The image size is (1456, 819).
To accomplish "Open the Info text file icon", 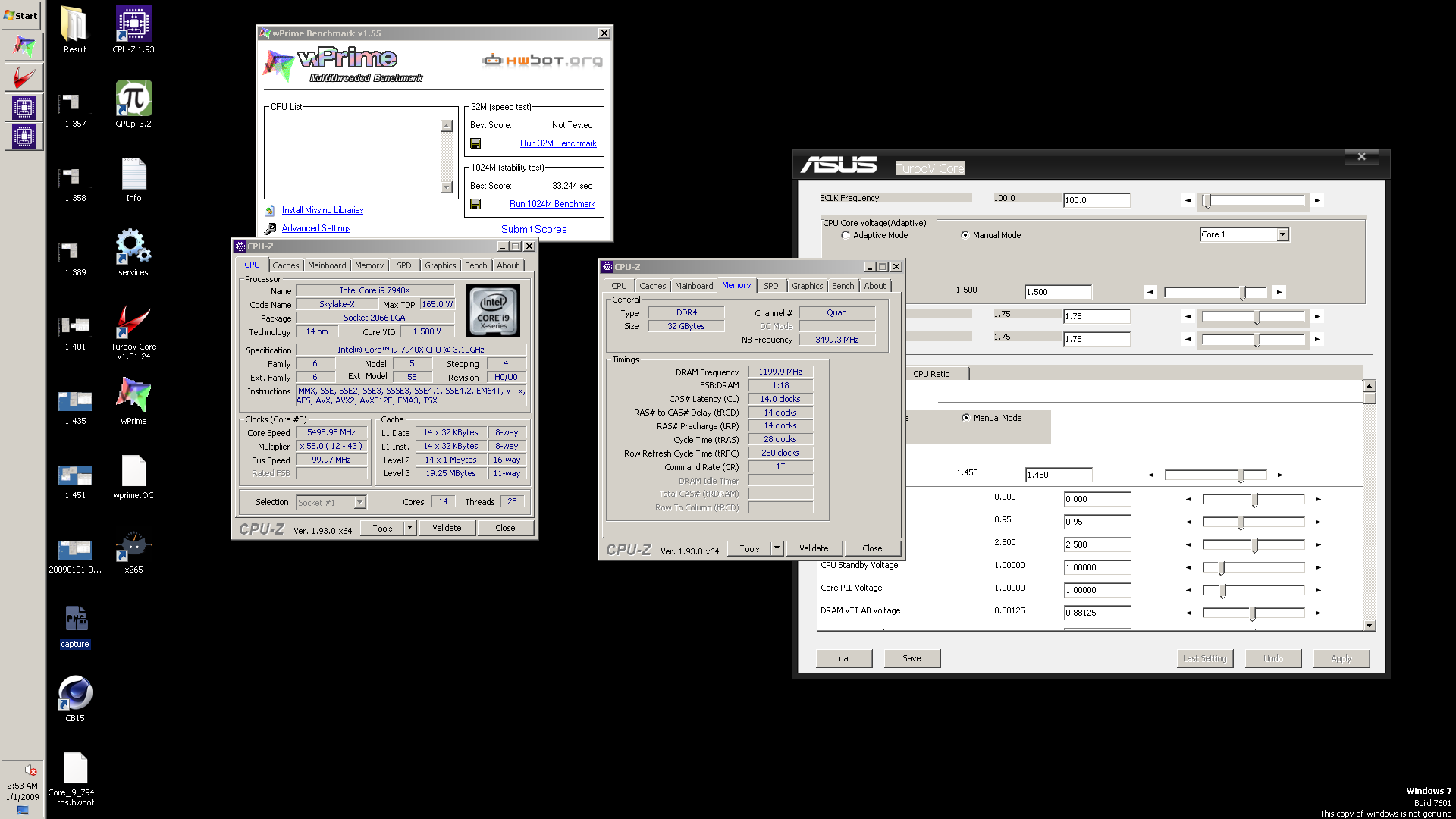I will tap(133, 179).
